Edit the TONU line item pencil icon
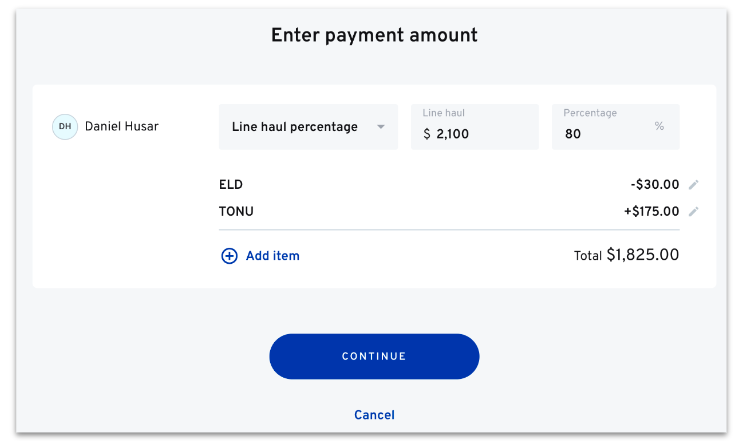 click(694, 212)
